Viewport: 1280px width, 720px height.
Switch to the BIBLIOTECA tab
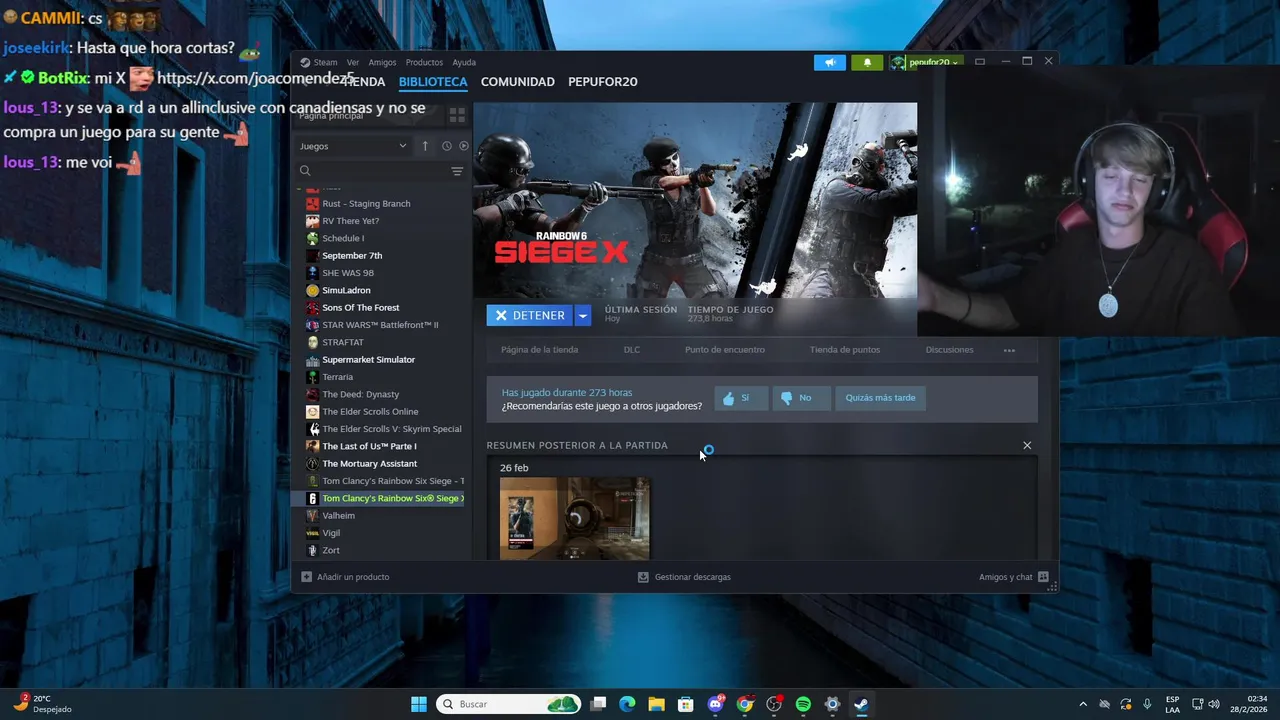click(x=433, y=82)
